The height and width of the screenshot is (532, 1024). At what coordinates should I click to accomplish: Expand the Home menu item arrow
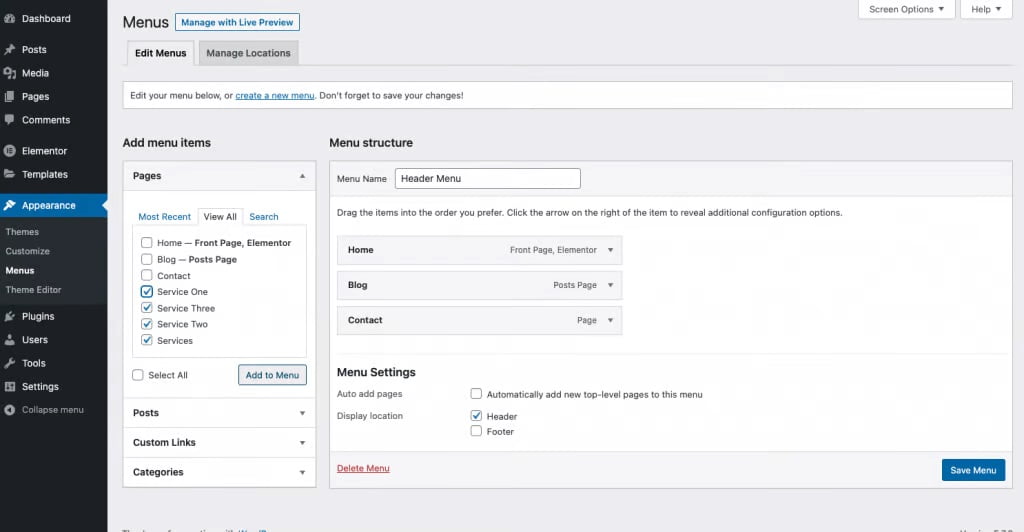pyautogui.click(x=611, y=250)
